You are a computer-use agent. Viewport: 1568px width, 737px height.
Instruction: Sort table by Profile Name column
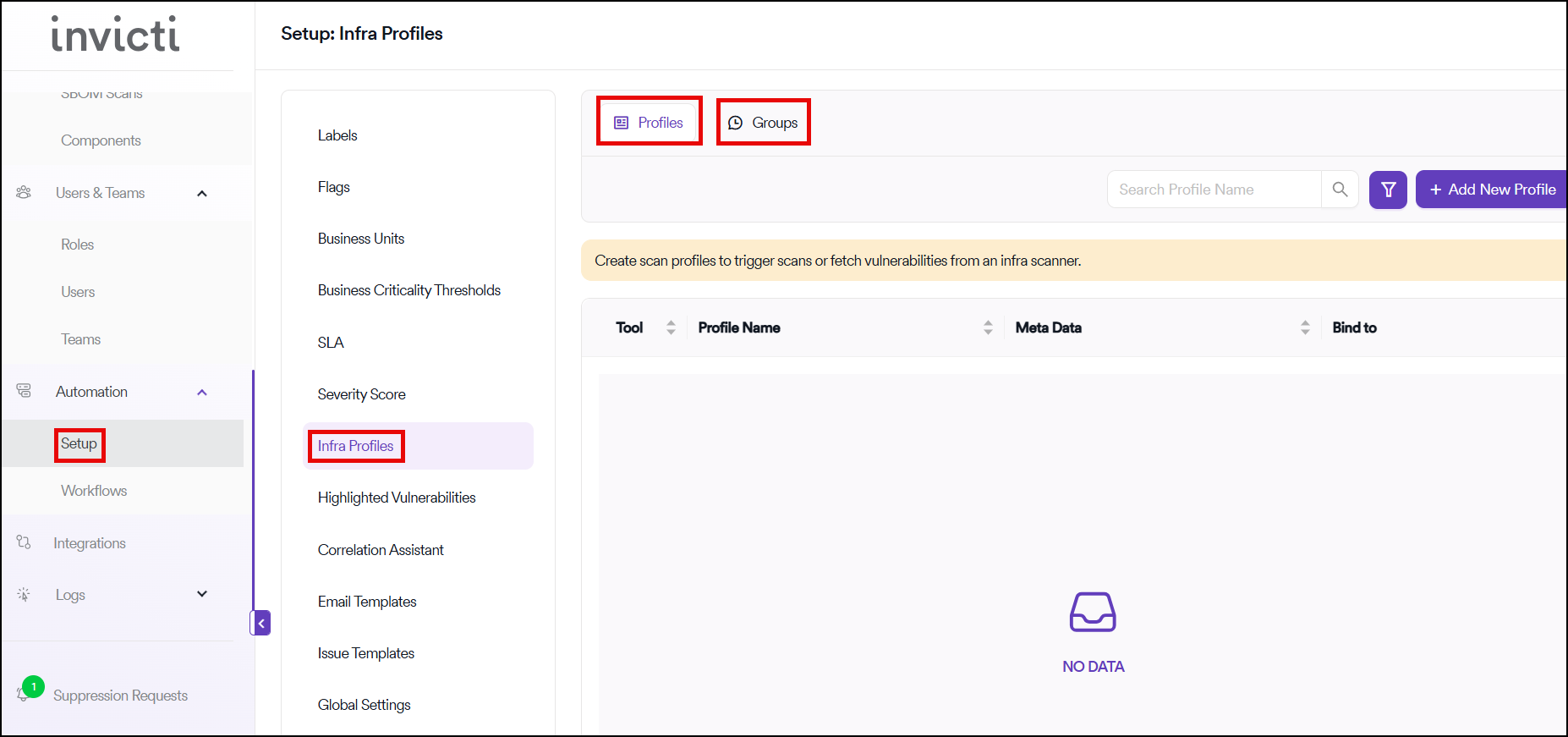point(988,327)
